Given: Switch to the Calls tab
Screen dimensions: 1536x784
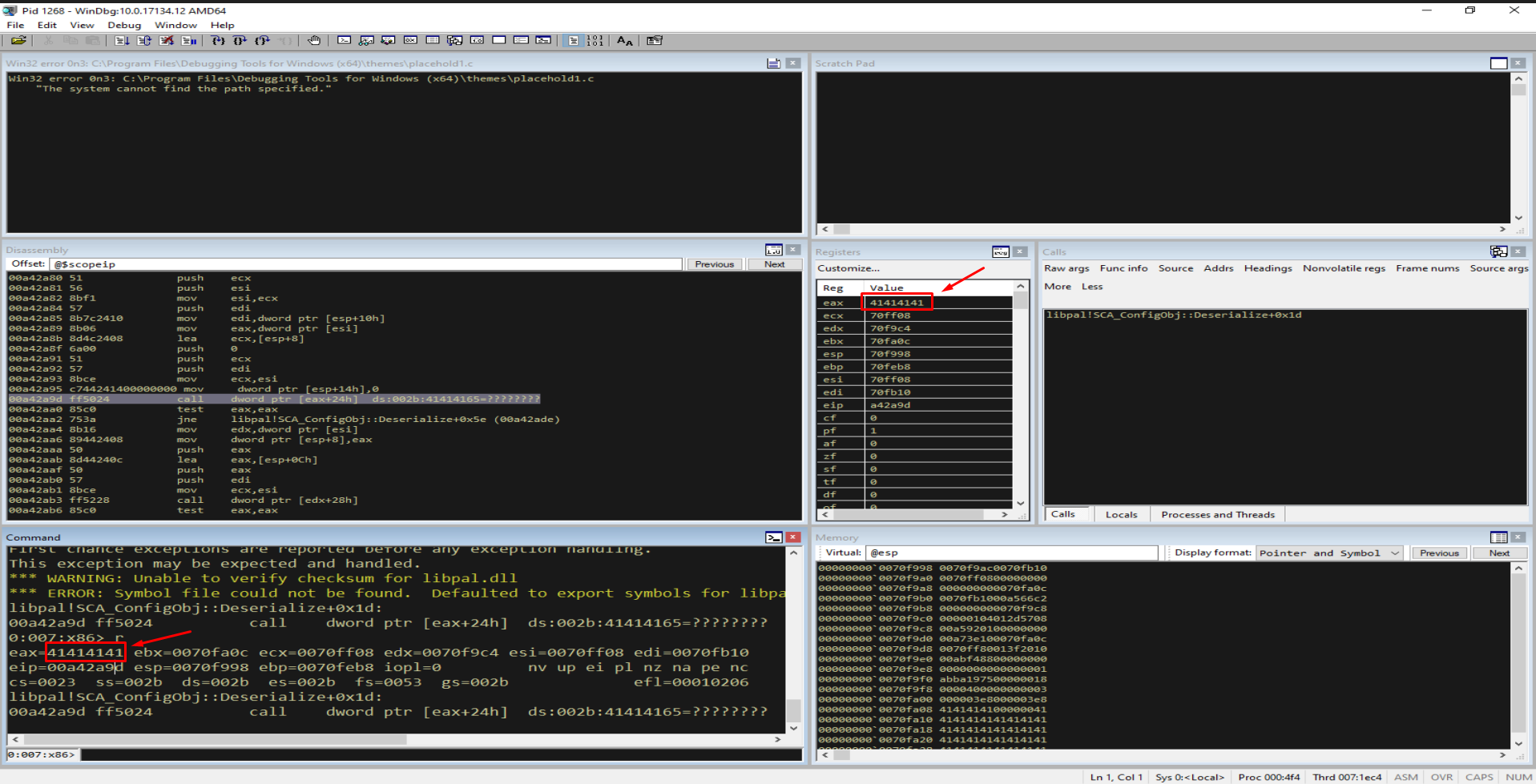Looking at the screenshot, I should pyautogui.click(x=1063, y=514).
